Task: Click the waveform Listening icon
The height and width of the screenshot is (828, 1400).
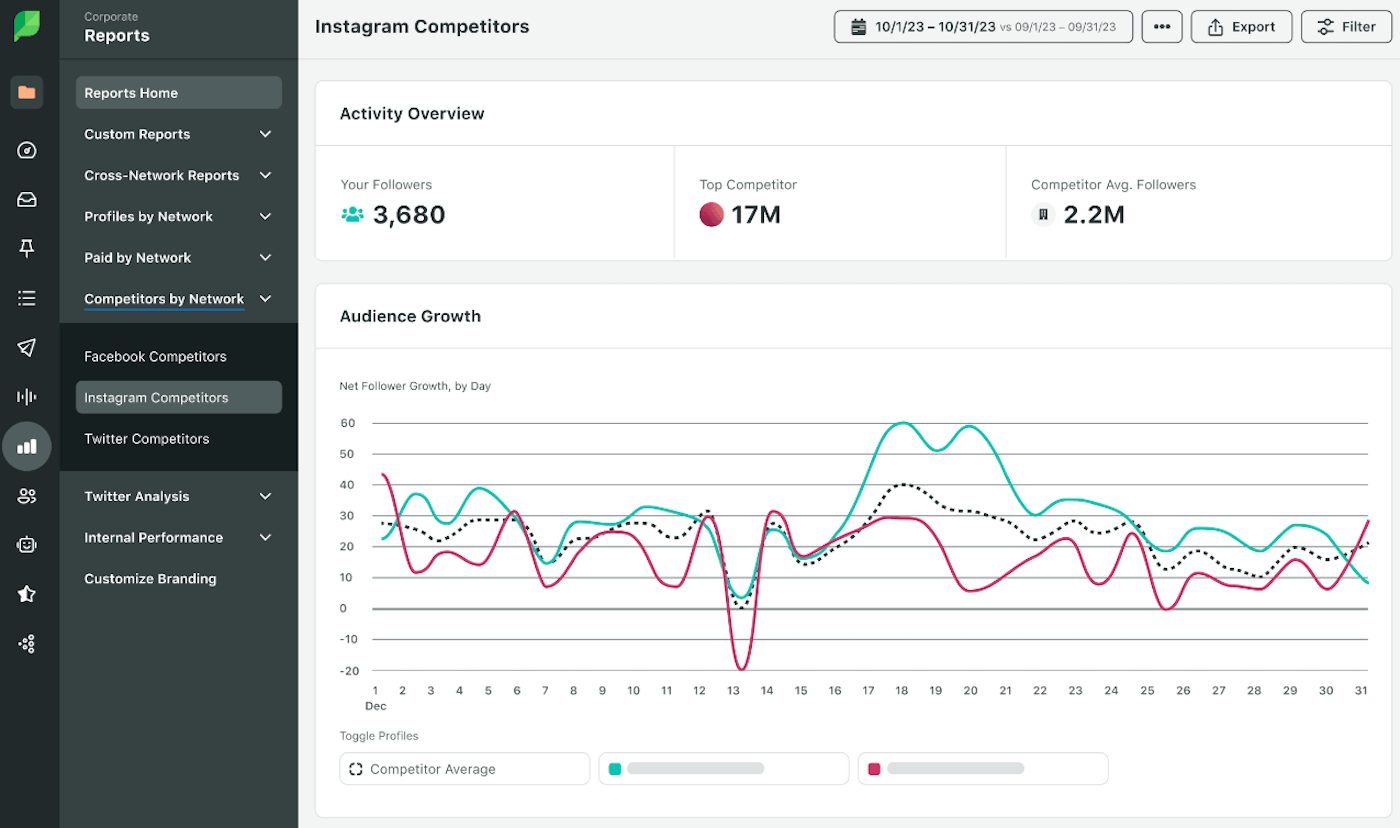Action: [x=27, y=396]
